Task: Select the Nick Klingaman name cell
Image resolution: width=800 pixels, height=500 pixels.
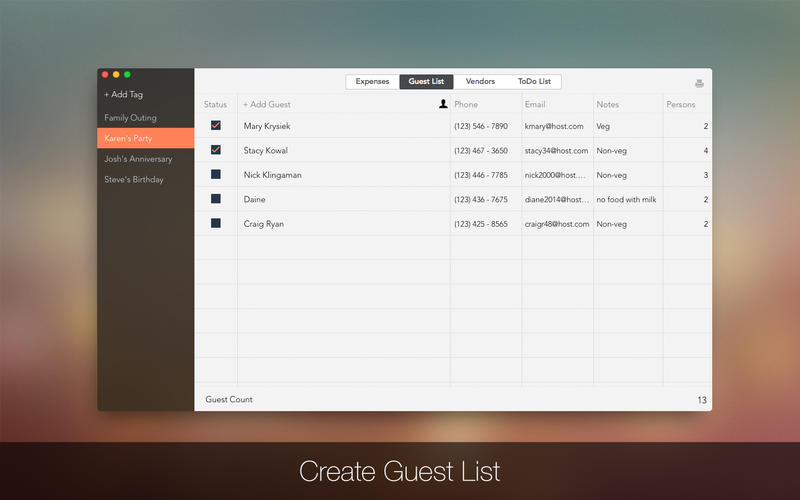Action: click(x=344, y=174)
